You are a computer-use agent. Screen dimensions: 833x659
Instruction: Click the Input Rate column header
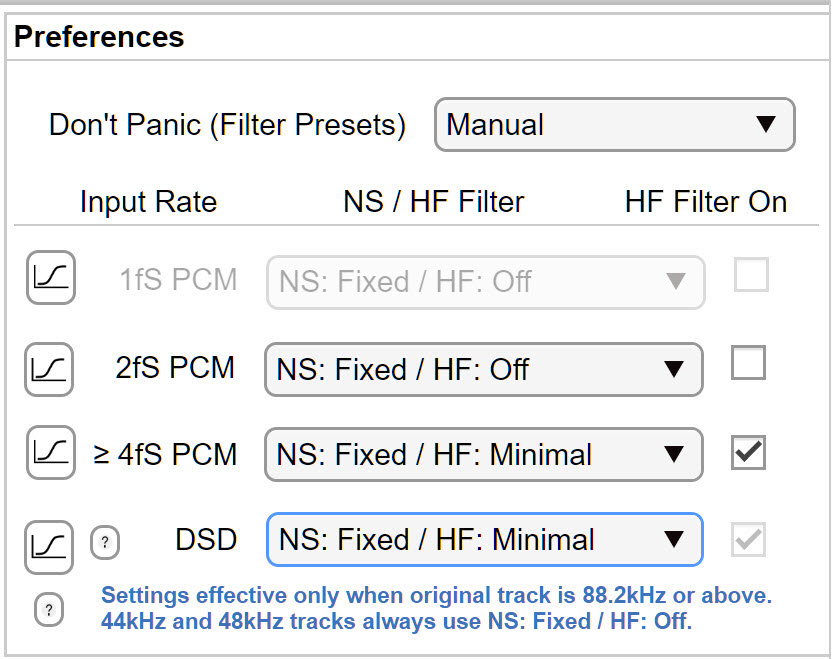148,202
